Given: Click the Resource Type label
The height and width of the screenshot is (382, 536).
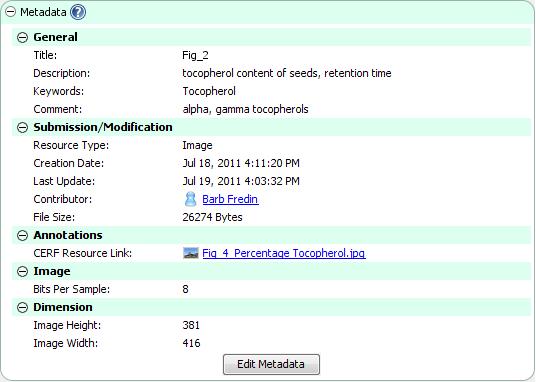Looking at the screenshot, I should (71, 145).
